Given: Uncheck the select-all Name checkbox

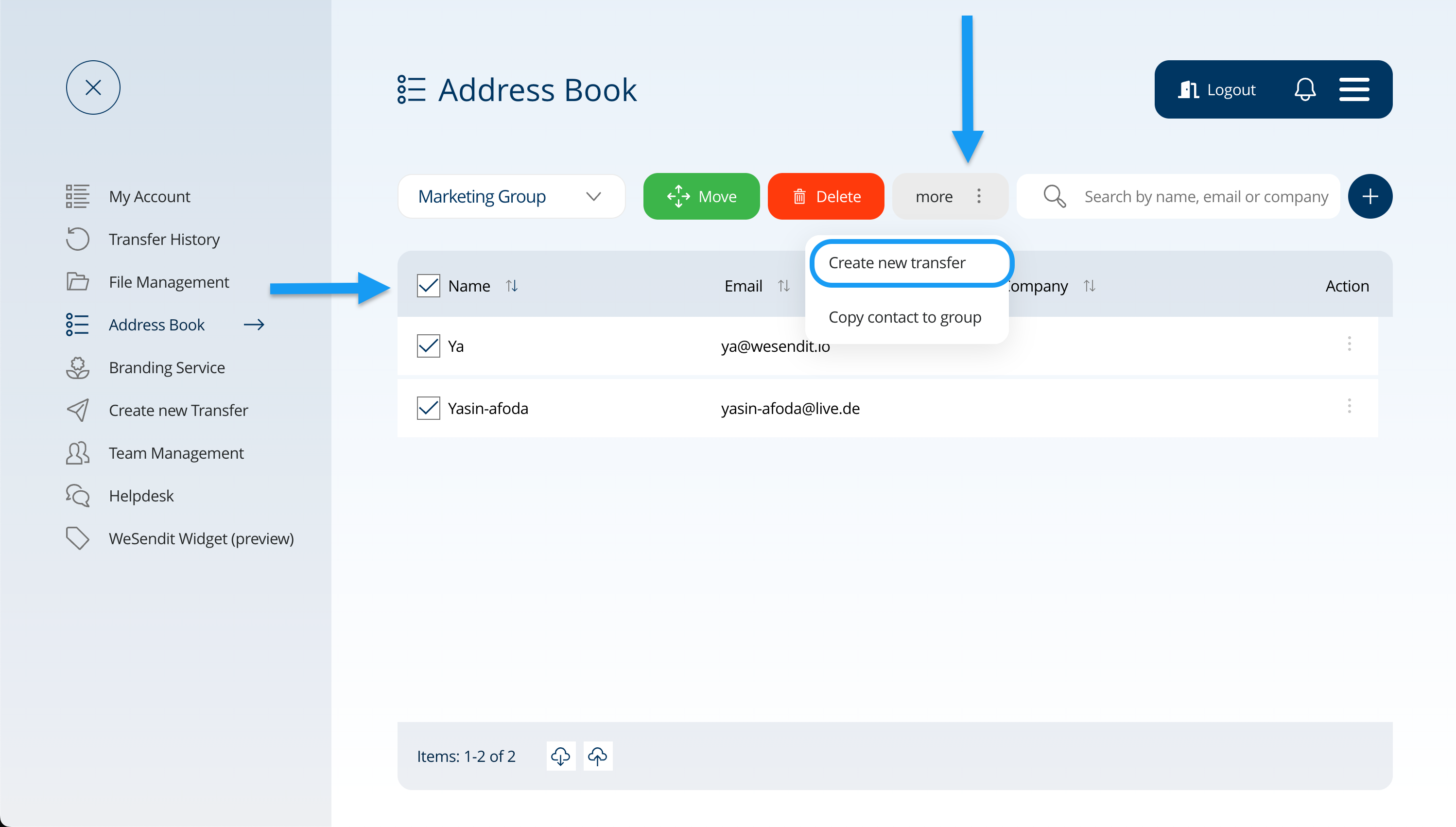Looking at the screenshot, I should point(428,286).
